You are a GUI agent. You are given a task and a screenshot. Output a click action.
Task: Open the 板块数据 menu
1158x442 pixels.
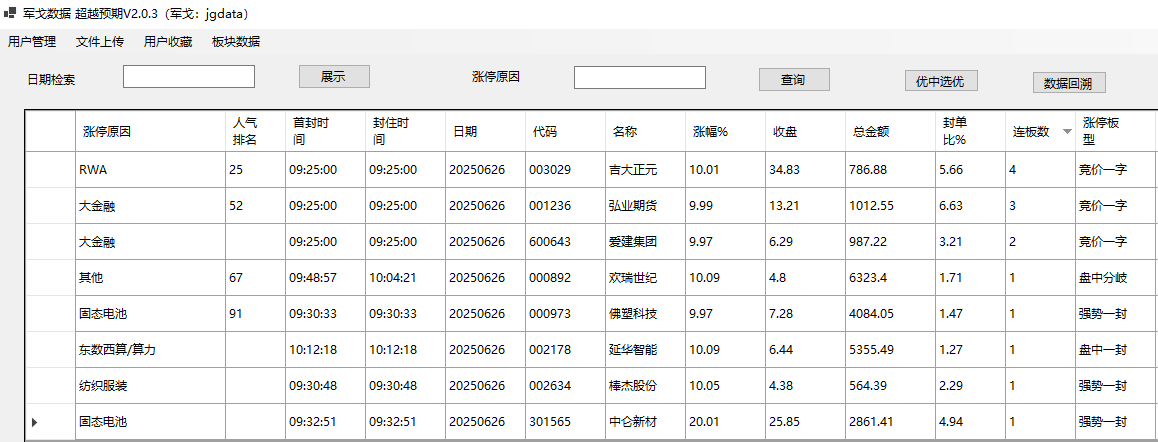coord(236,42)
